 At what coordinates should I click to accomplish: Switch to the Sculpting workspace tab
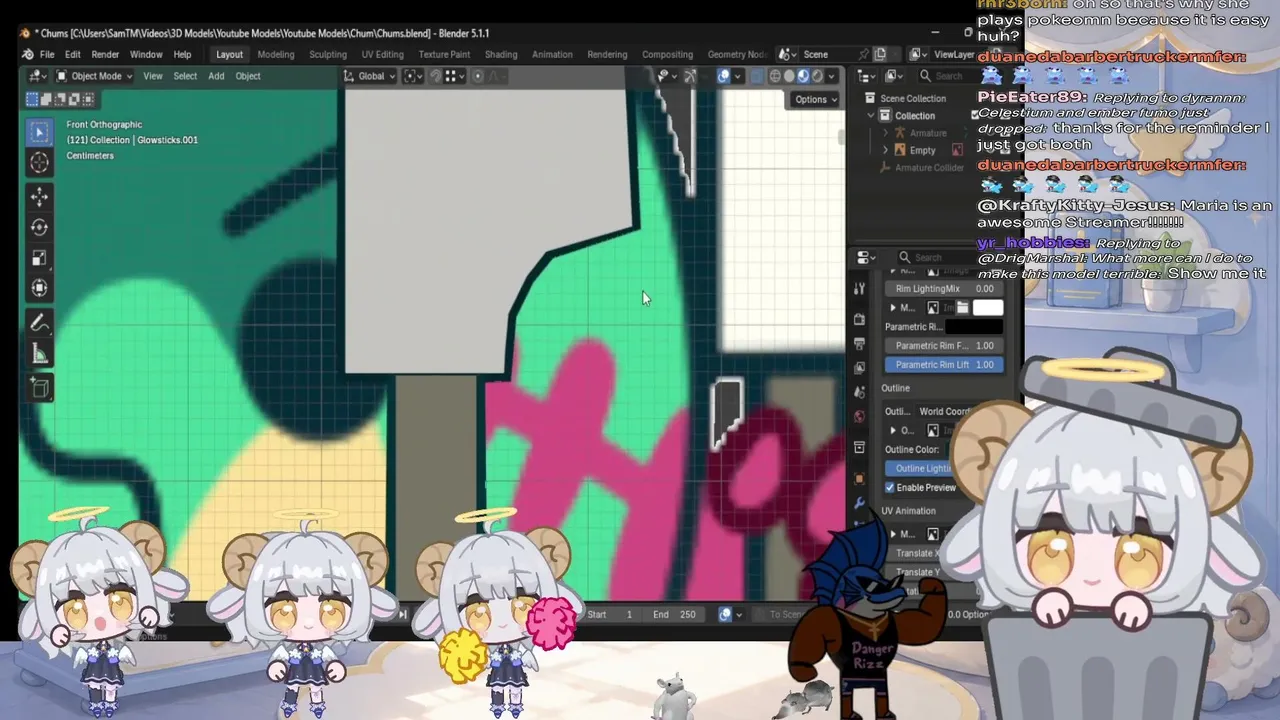tap(327, 54)
